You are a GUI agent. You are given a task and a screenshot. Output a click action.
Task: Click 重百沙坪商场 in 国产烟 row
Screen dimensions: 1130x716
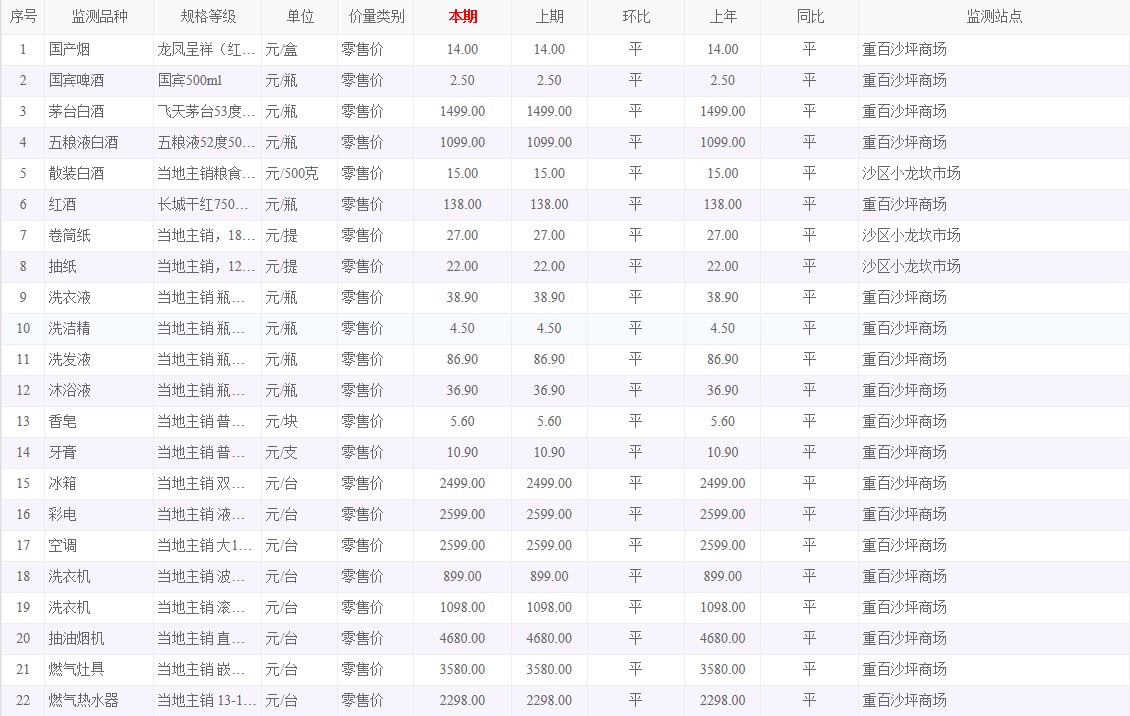tap(904, 50)
